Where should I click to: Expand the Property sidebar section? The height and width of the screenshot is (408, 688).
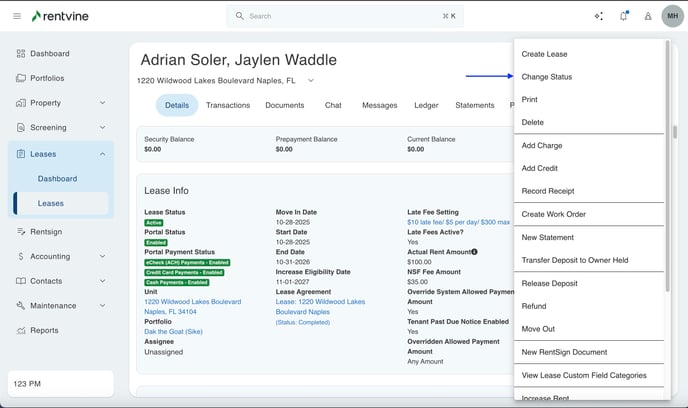pos(102,103)
